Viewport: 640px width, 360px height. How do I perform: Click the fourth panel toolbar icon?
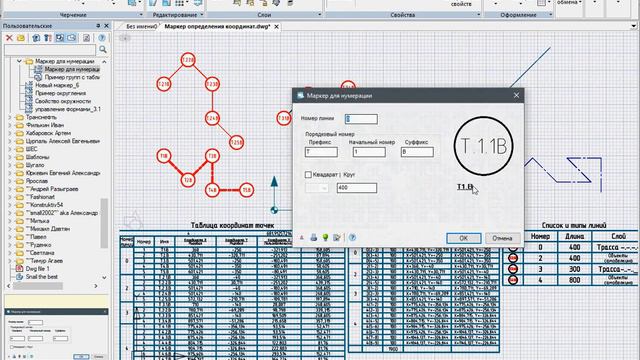coord(48,38)
